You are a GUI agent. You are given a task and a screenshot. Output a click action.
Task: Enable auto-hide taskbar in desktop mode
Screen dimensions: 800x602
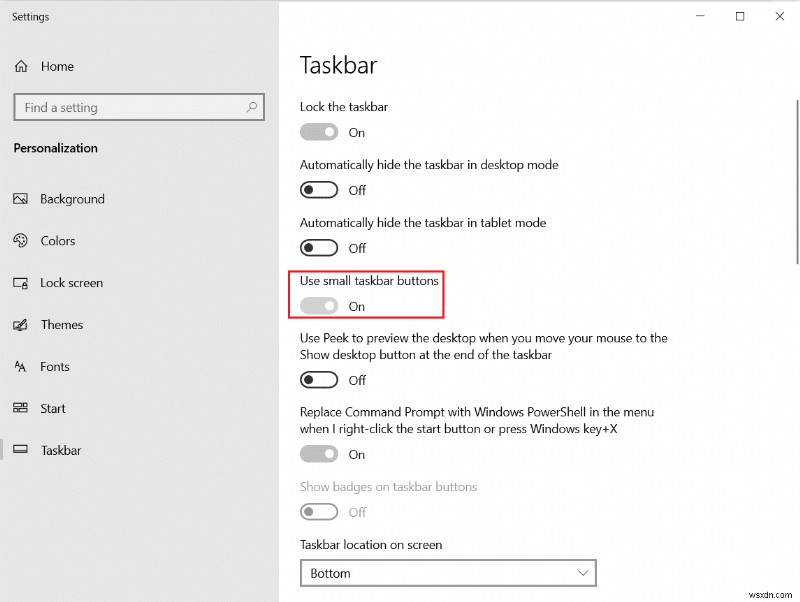[x=320, y=190]
